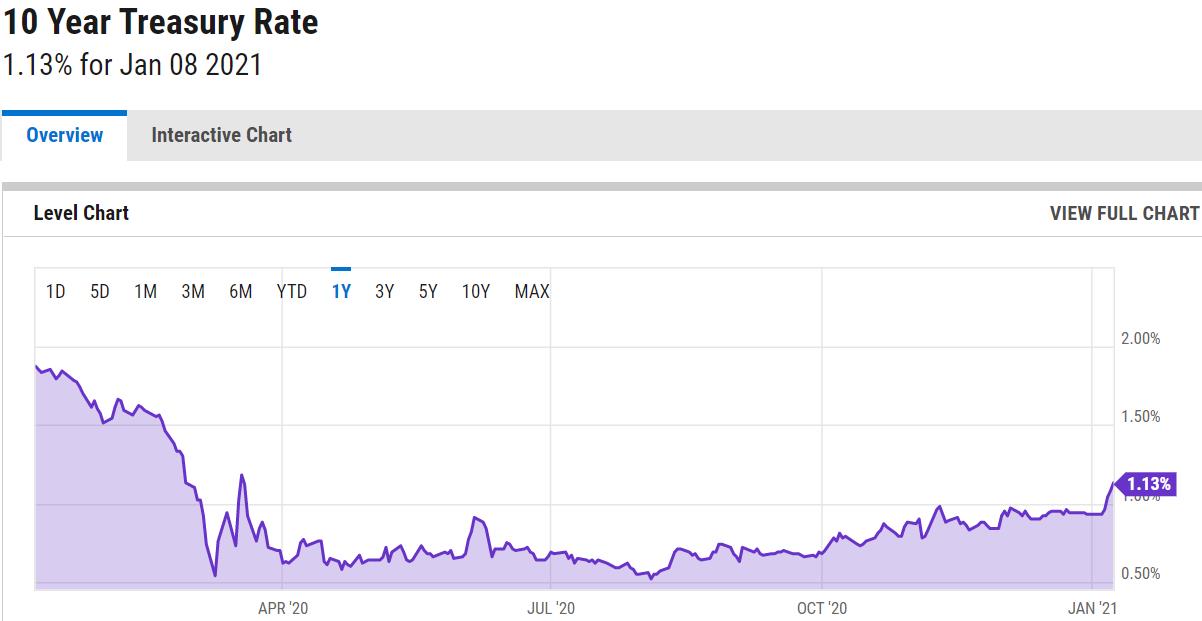Switch to the Overview tab
The width and height of the screenshot is (1202, 621).
coord(64,135)
